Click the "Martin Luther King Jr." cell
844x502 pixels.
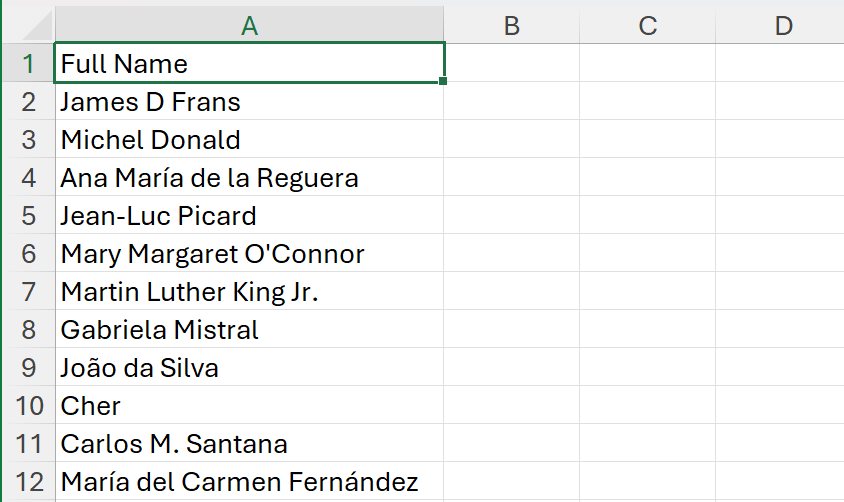(x=249, y=292)
